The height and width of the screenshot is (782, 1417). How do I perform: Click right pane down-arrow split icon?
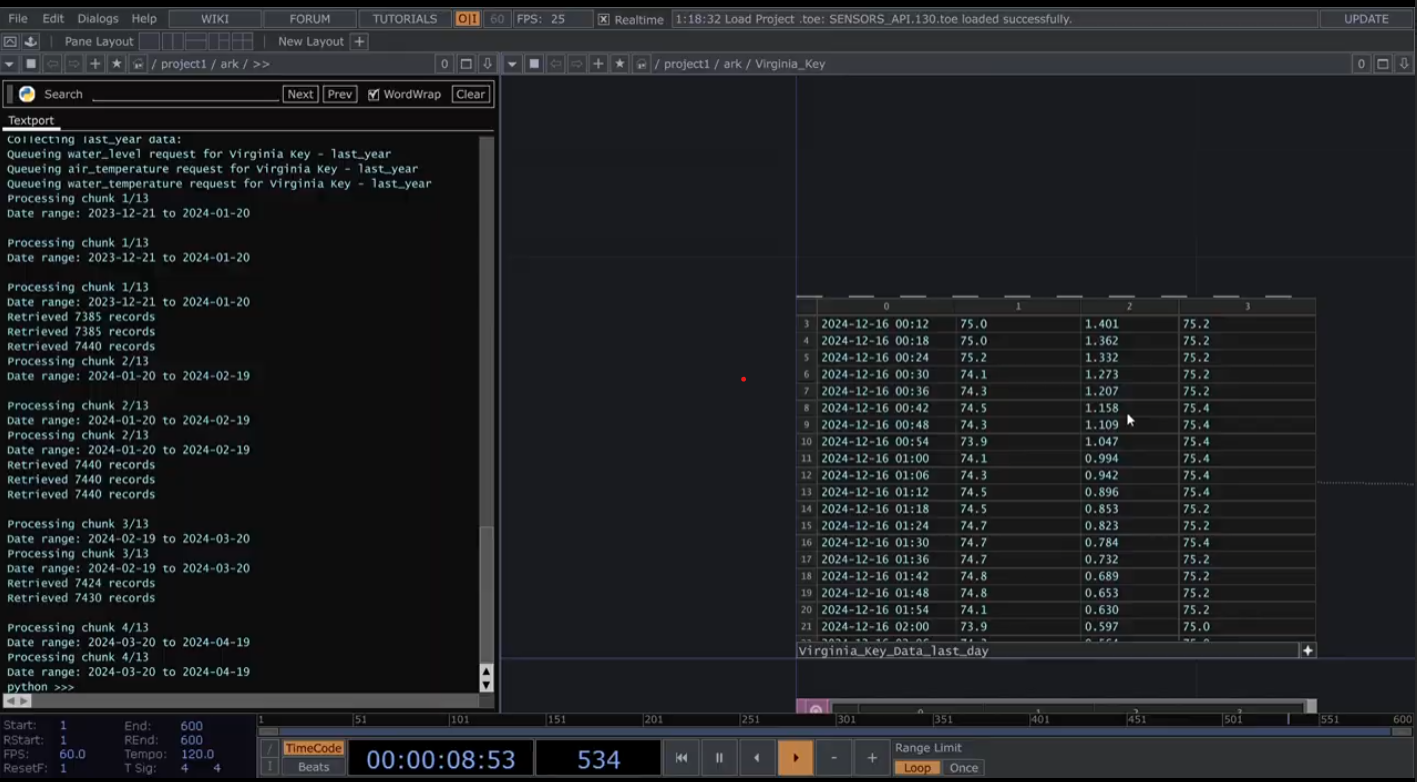click(1405, 64)
